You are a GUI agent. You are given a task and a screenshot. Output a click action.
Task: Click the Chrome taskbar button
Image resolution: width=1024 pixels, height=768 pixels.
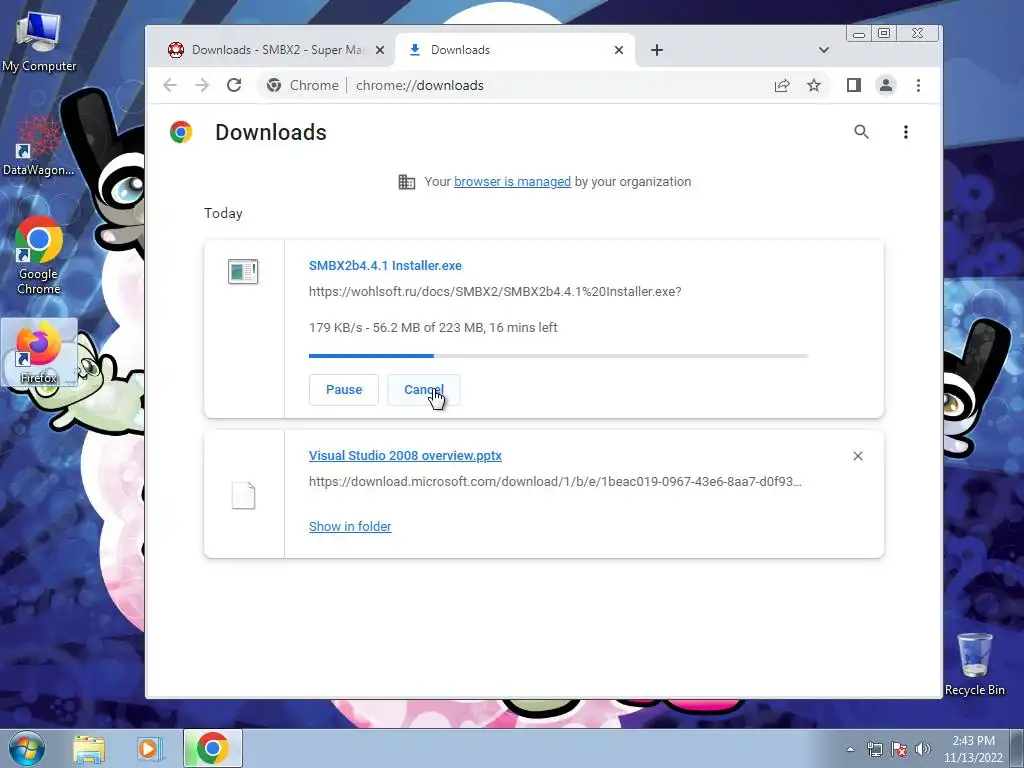point(212,748)
